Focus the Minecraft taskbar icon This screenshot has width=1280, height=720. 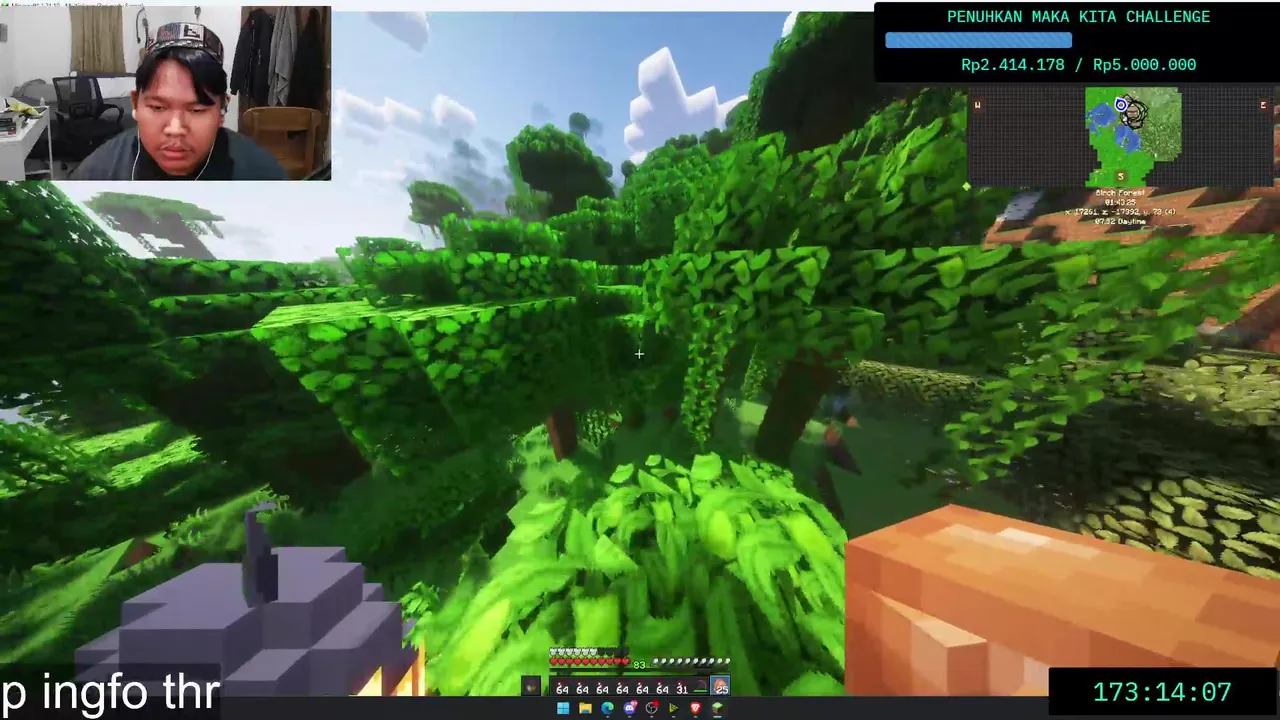tap(717, 708)
